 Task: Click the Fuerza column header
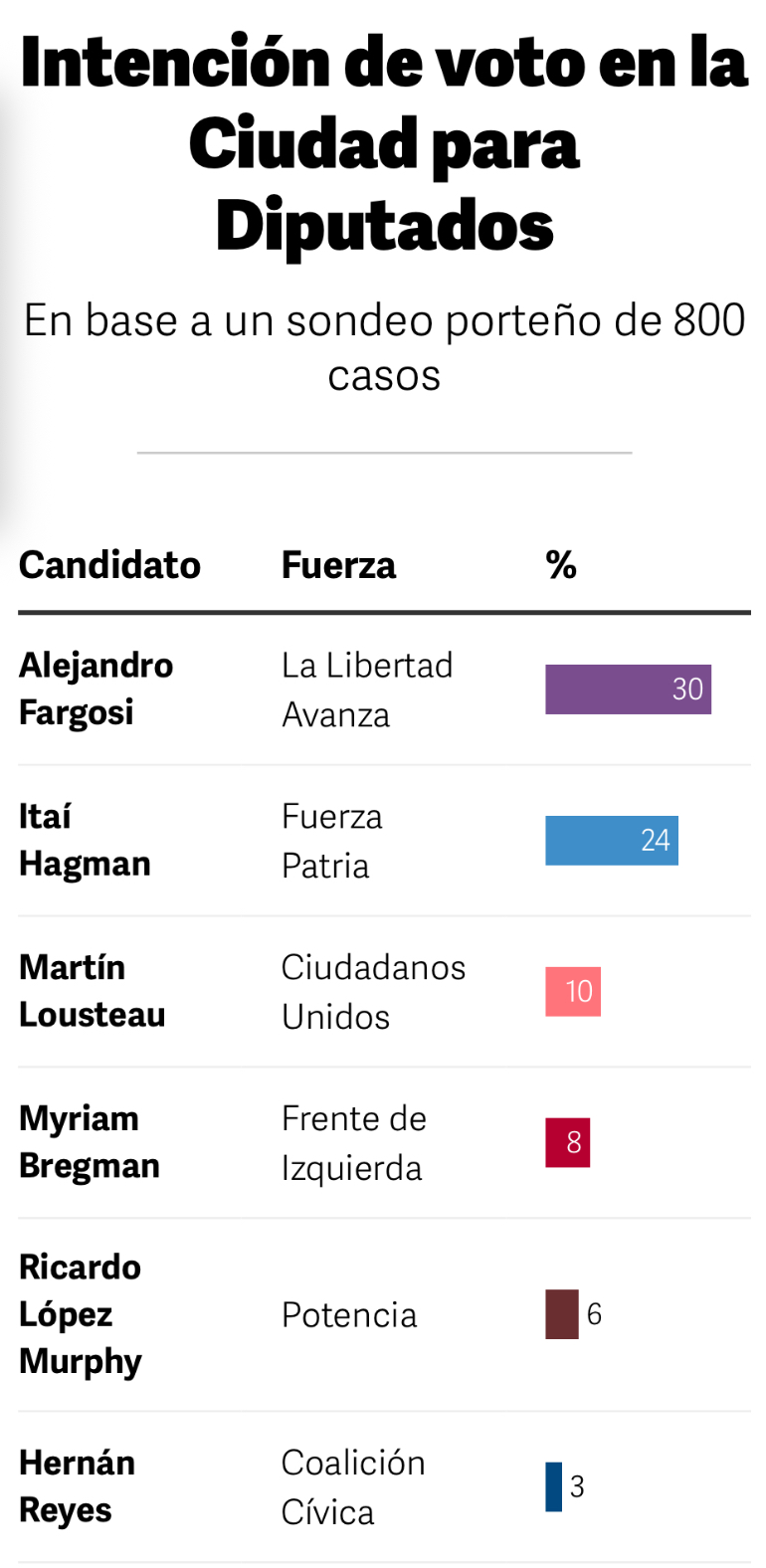(338, 565)
